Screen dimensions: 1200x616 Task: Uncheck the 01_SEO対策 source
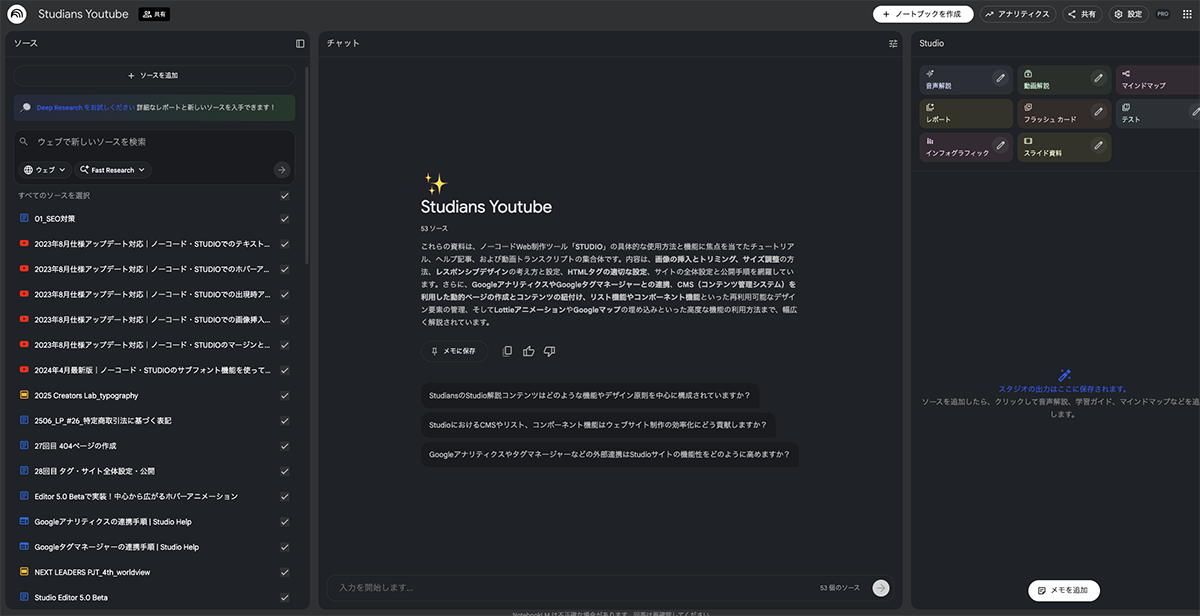coord(284,218)
